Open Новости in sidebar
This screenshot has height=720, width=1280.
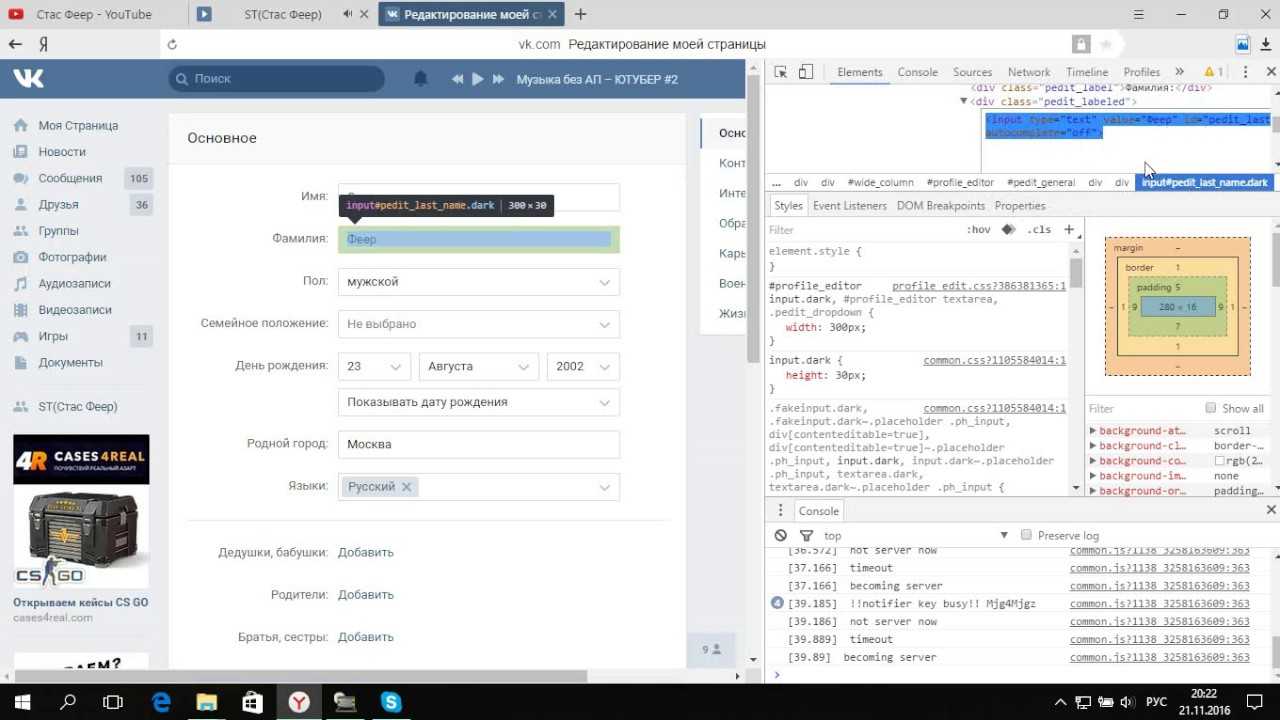tap(62, 151)
